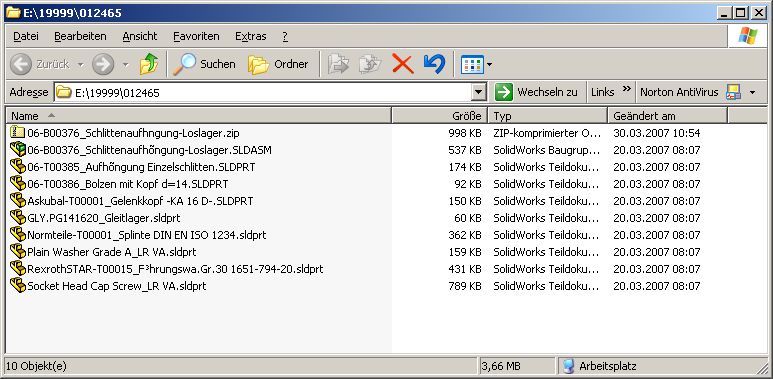773x379 pixels.
Task: Open the Extras menu
Action: [250, 36]
